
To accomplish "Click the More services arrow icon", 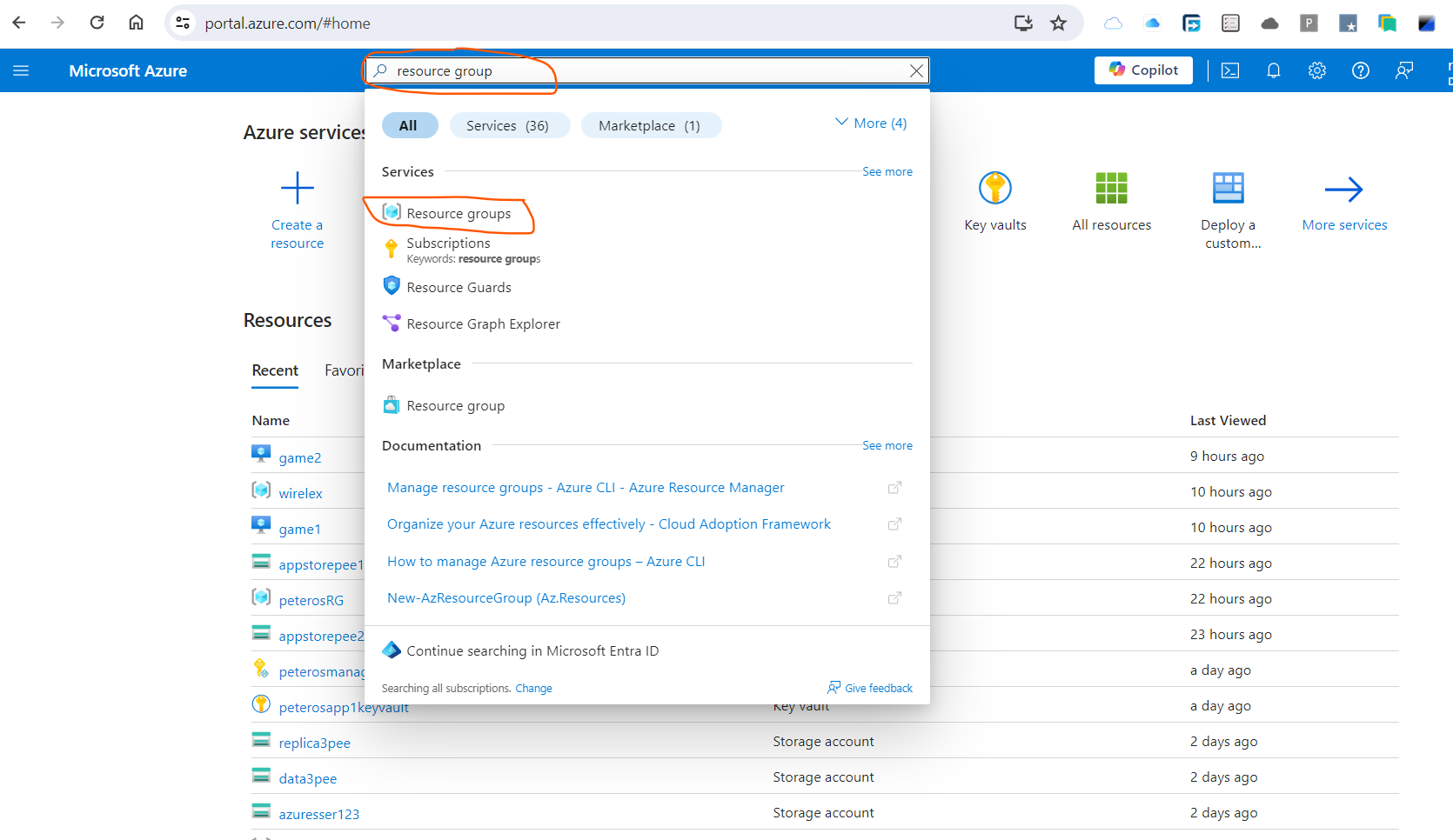I will pyautogui.click(x=1344, y=189).
